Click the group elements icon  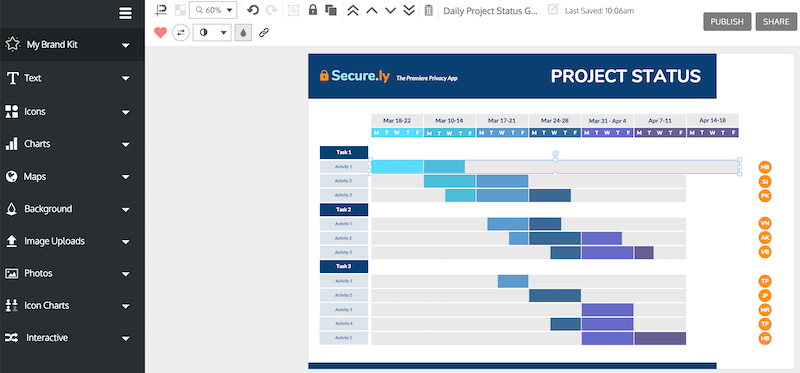(x=293, y=10)
